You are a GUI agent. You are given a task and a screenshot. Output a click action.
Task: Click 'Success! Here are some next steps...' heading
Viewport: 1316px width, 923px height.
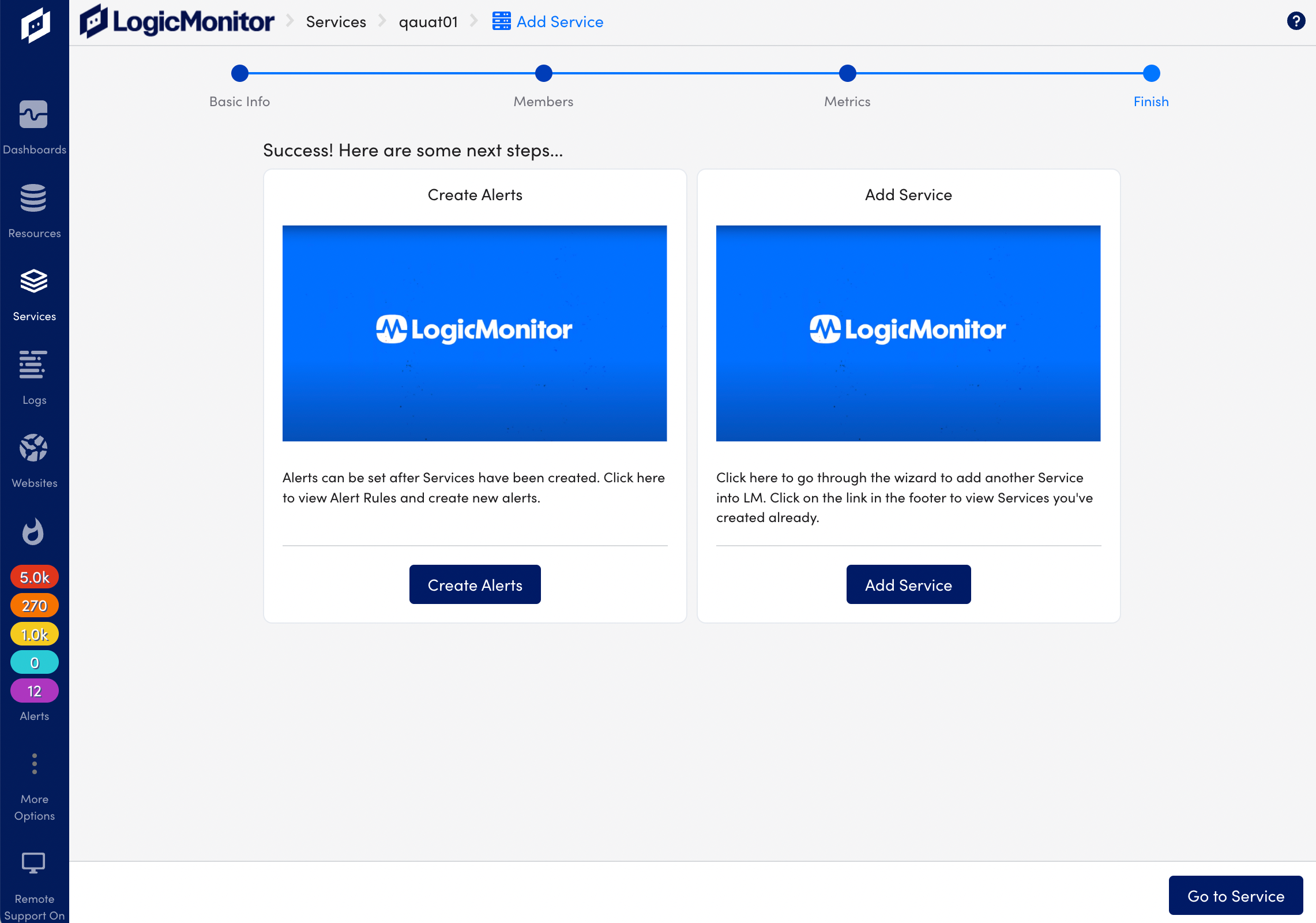(x=413, y=150)
